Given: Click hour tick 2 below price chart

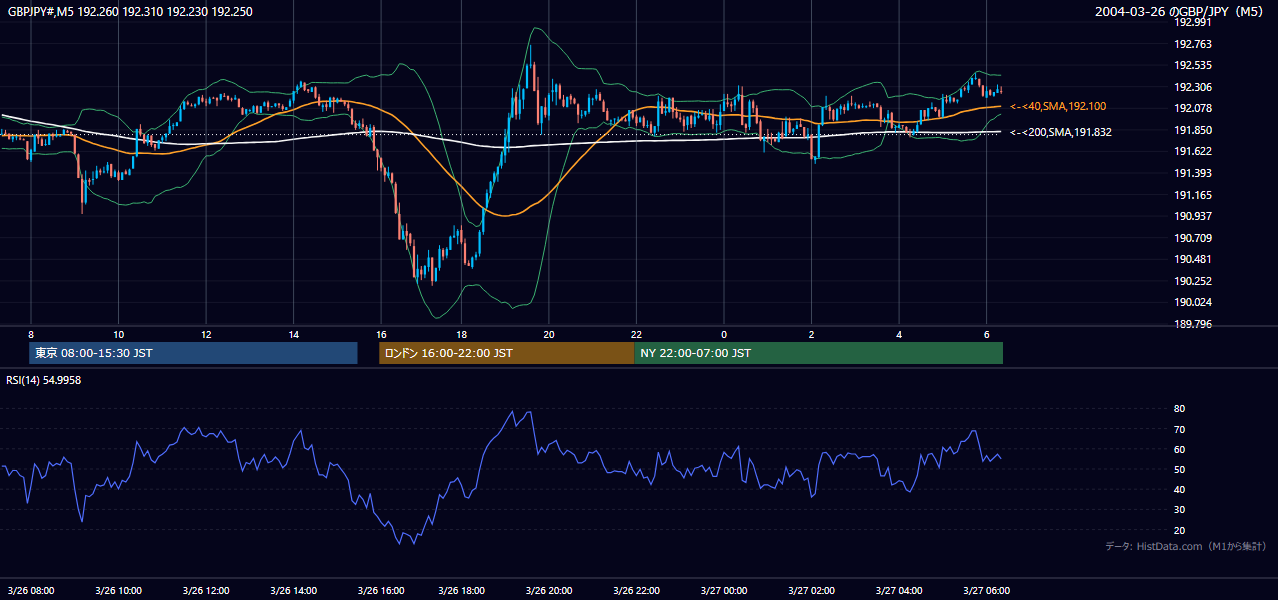Looking at the screenshot, I should coord(811,334).
